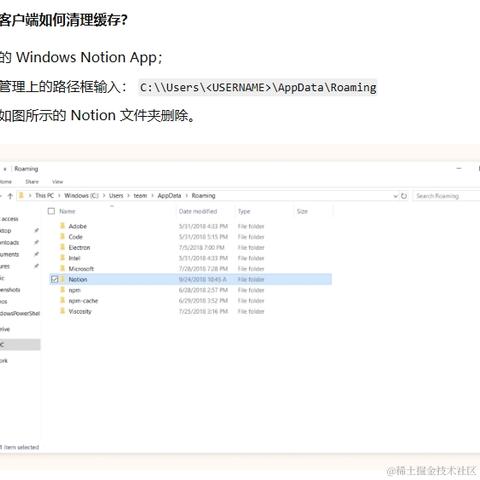Click the Code folder icon
This screenshot has width=480, height=480.
coord(62,237)
